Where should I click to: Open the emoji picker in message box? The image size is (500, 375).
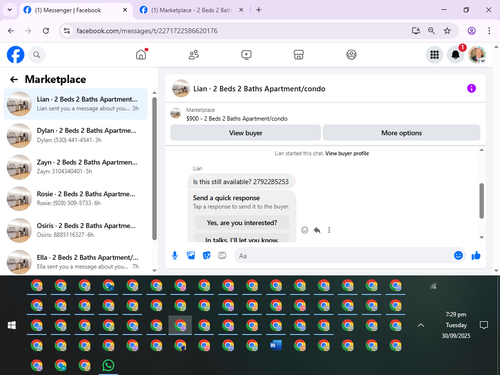pyautogui.click(x=458, y=256)
